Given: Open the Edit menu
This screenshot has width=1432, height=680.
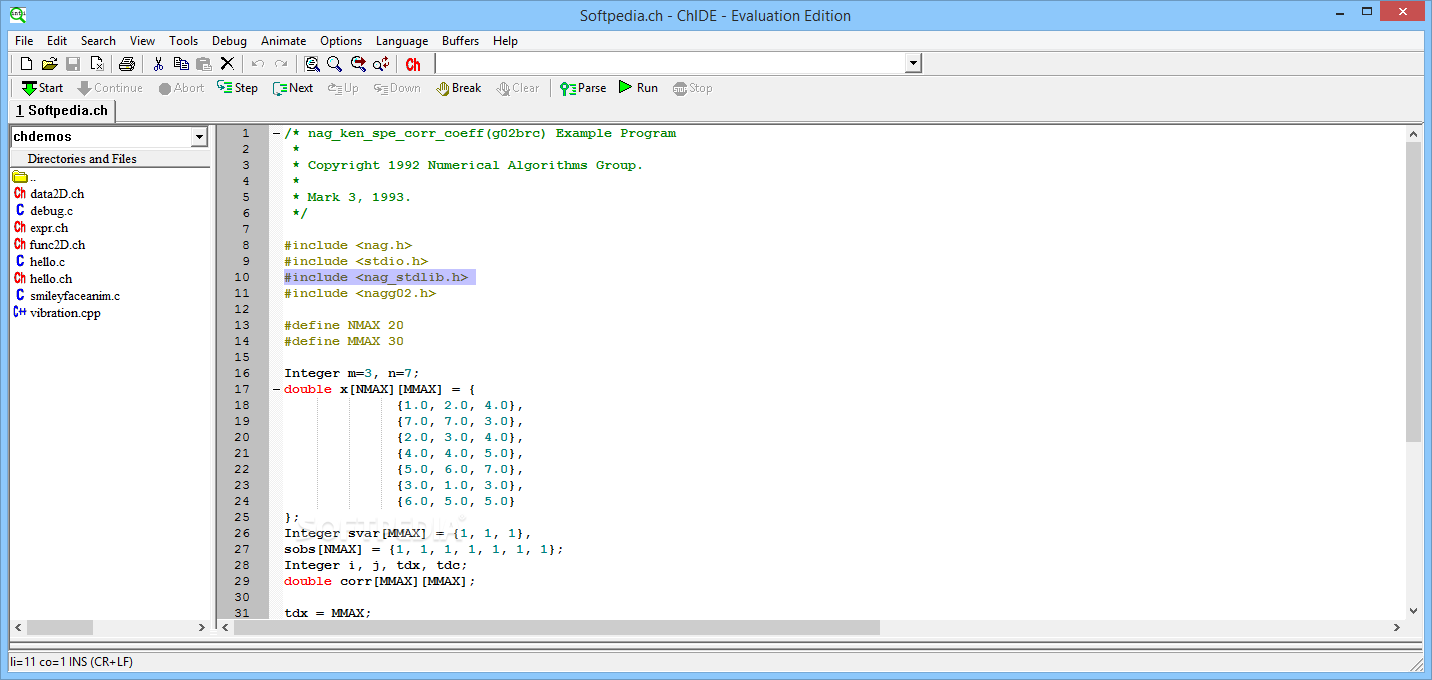Looking at the screenshot, I should (57, 41).
